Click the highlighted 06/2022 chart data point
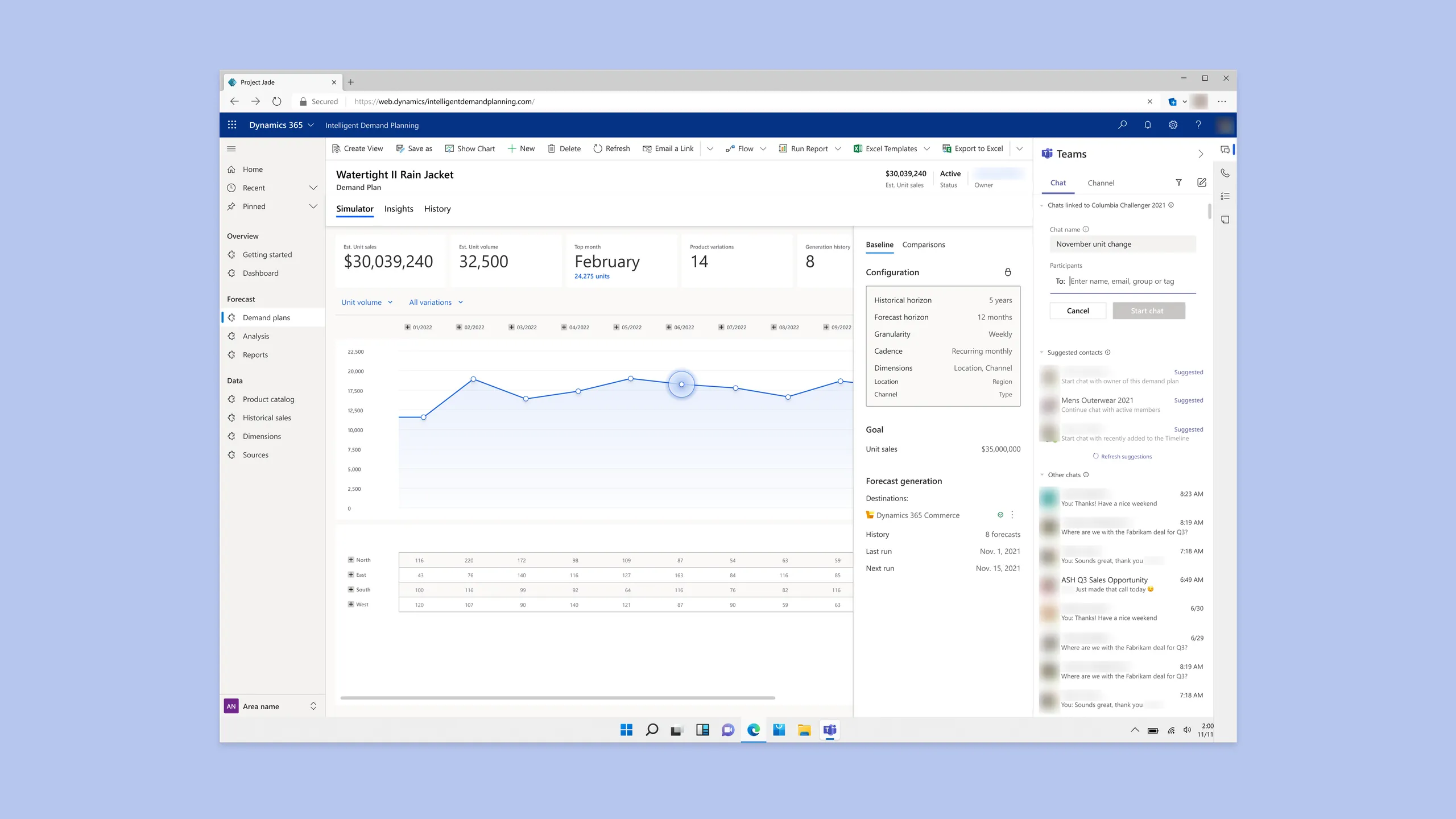The width and height of the screenshot is (1456, 819). click(x=681, y=384)
